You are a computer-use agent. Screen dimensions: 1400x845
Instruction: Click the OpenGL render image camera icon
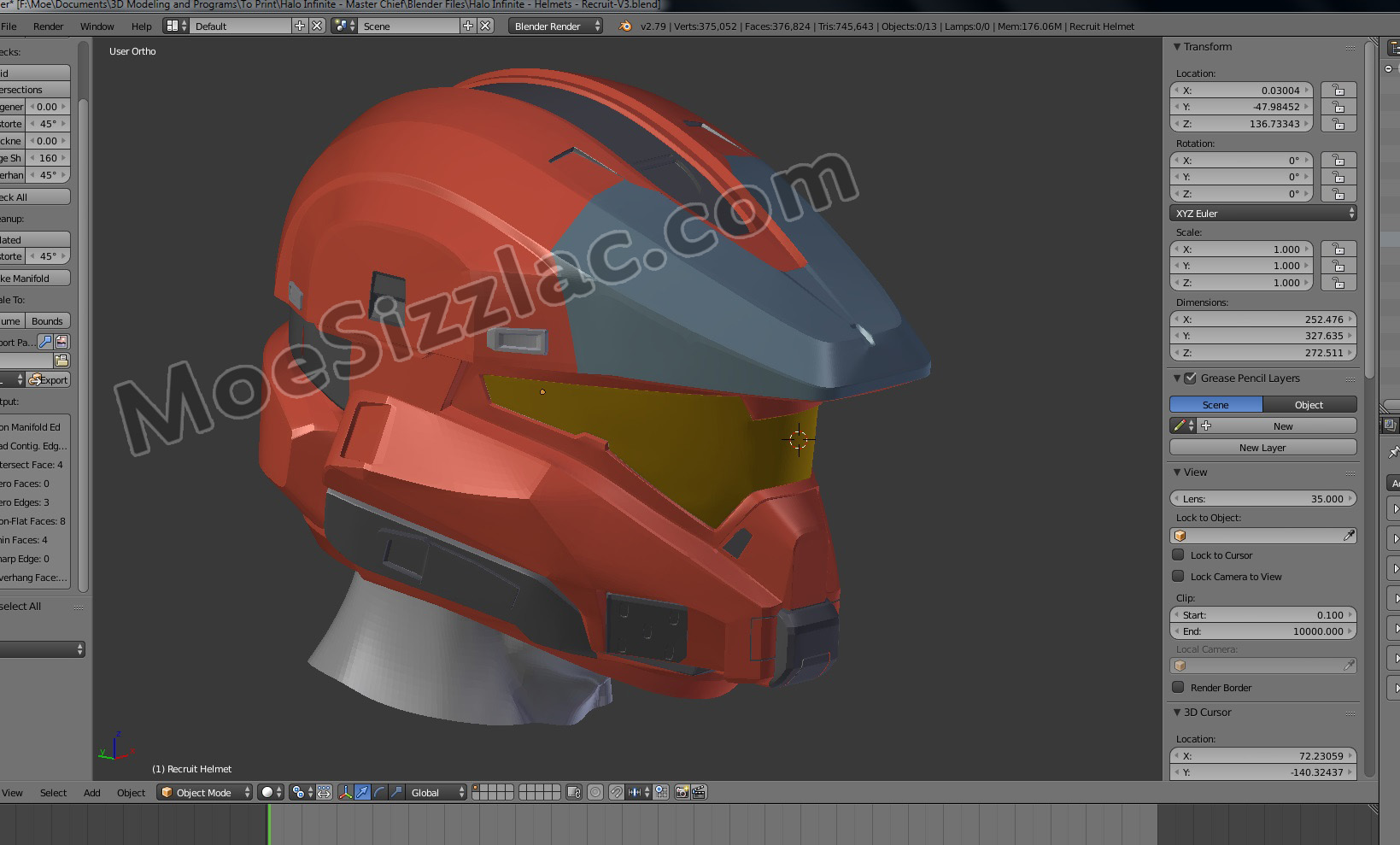[x=682, y=793]
